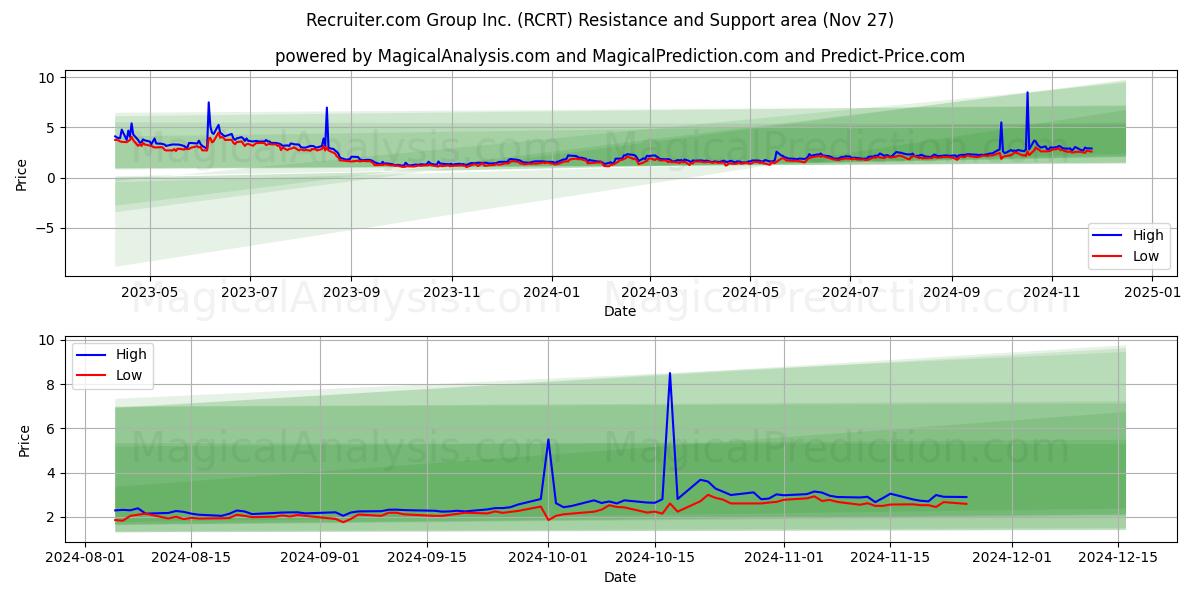Click the 2024-11 x-axis tick label
Screen dimensions: 1200x600
(1052, 293)
